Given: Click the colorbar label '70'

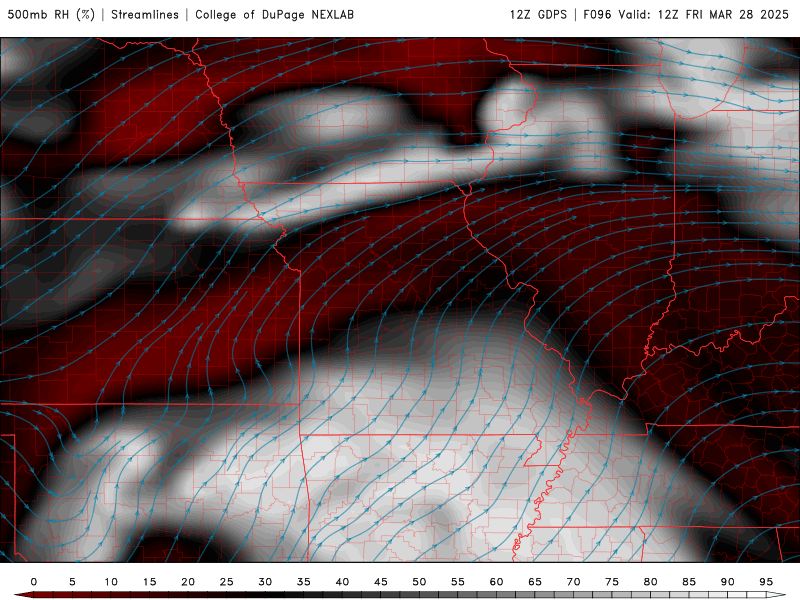Looking at the screenshot, I should (x=573, y=582).
